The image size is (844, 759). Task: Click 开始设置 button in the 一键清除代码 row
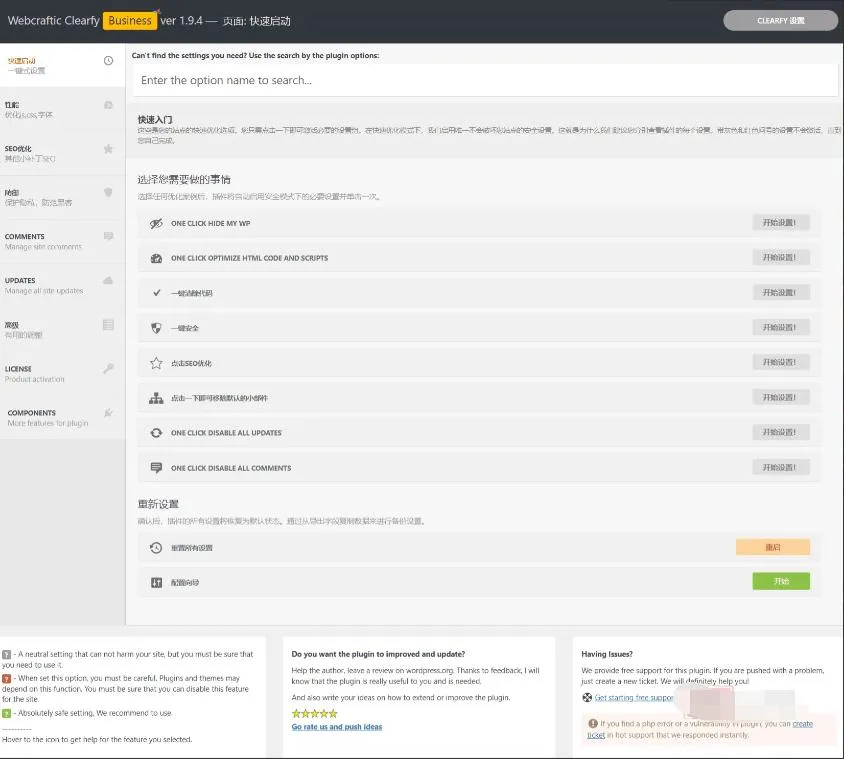pos(780,293)
